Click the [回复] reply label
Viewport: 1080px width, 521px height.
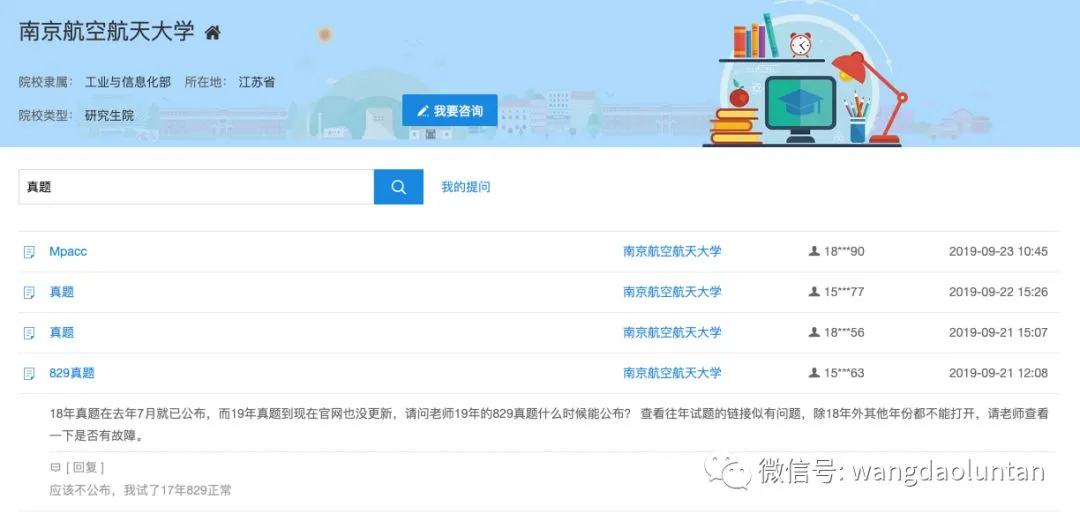click(85, 468)
